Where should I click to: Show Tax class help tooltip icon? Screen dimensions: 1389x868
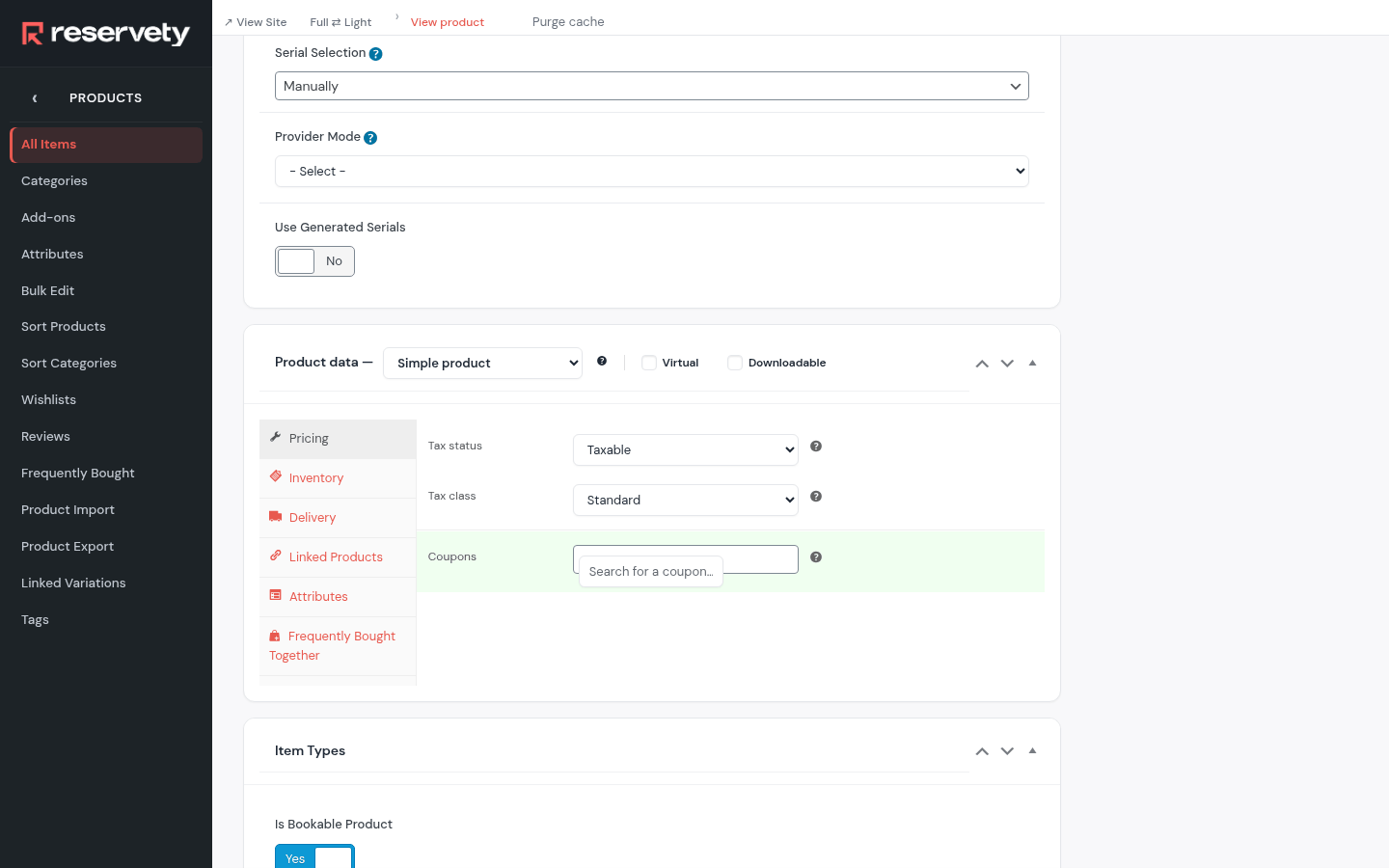[x=816, y=497]
